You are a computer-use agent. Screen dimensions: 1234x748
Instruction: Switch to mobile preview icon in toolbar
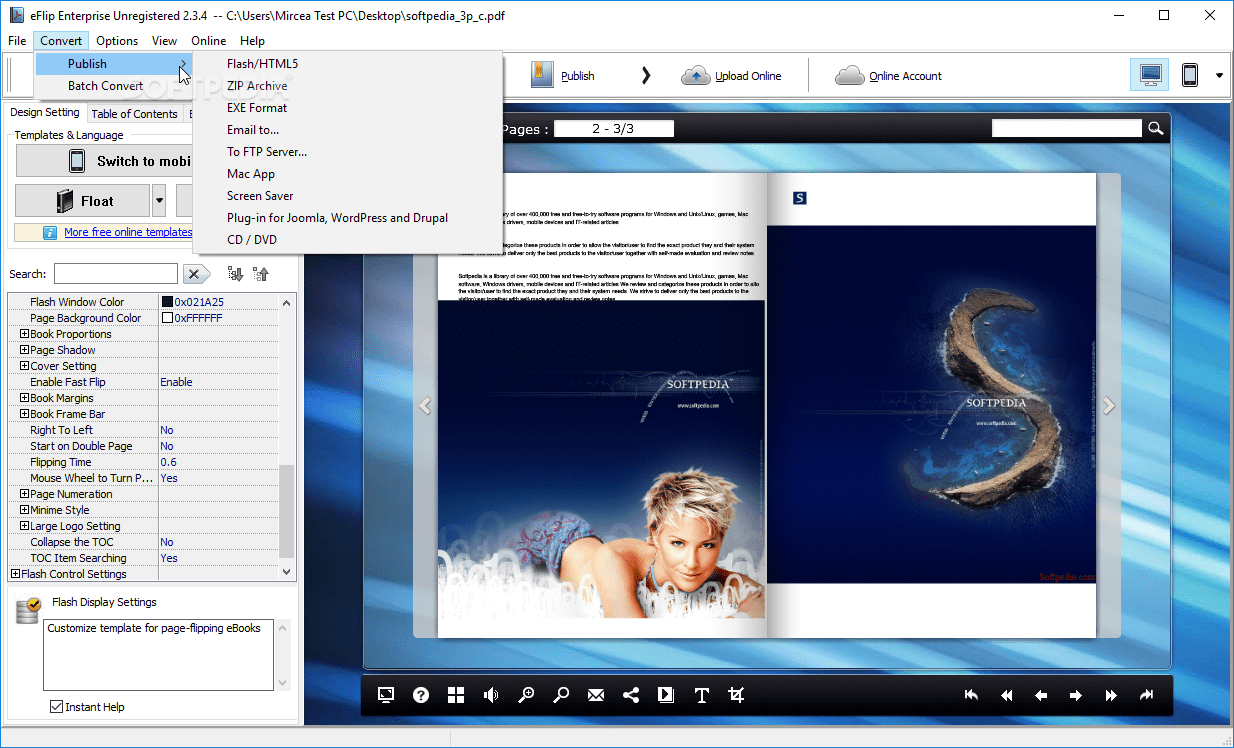[x=1190, y=75]
